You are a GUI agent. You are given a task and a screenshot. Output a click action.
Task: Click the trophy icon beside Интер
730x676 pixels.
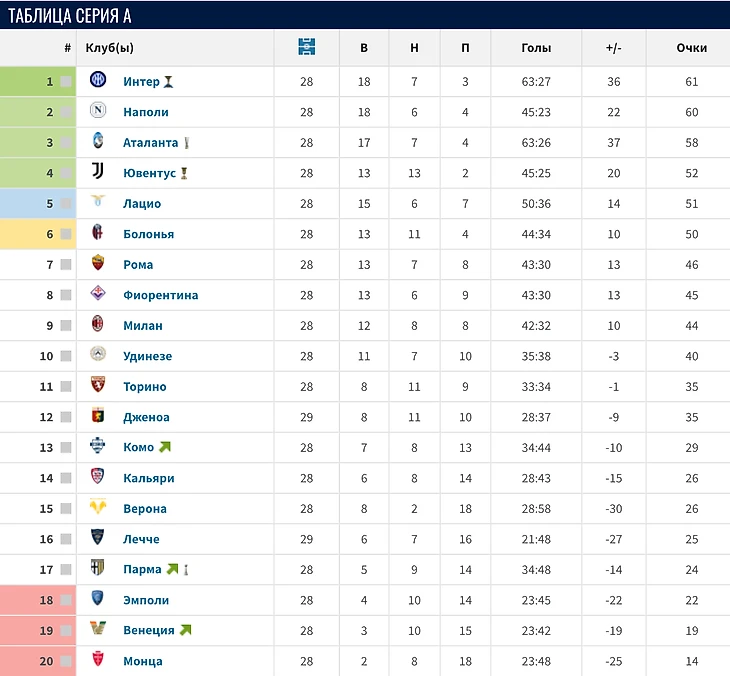169,82
